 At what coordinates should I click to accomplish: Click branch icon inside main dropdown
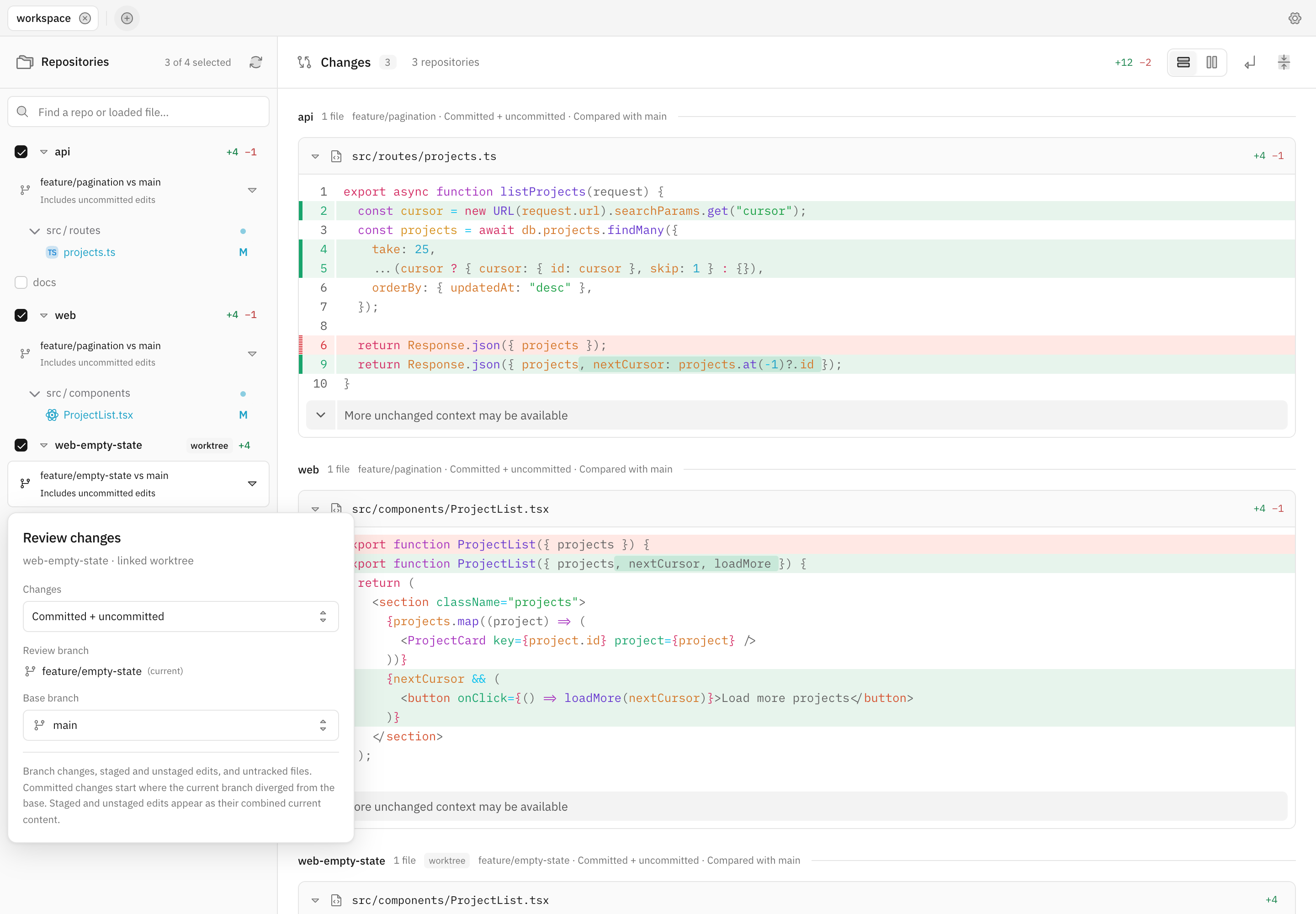pos(39,725)
